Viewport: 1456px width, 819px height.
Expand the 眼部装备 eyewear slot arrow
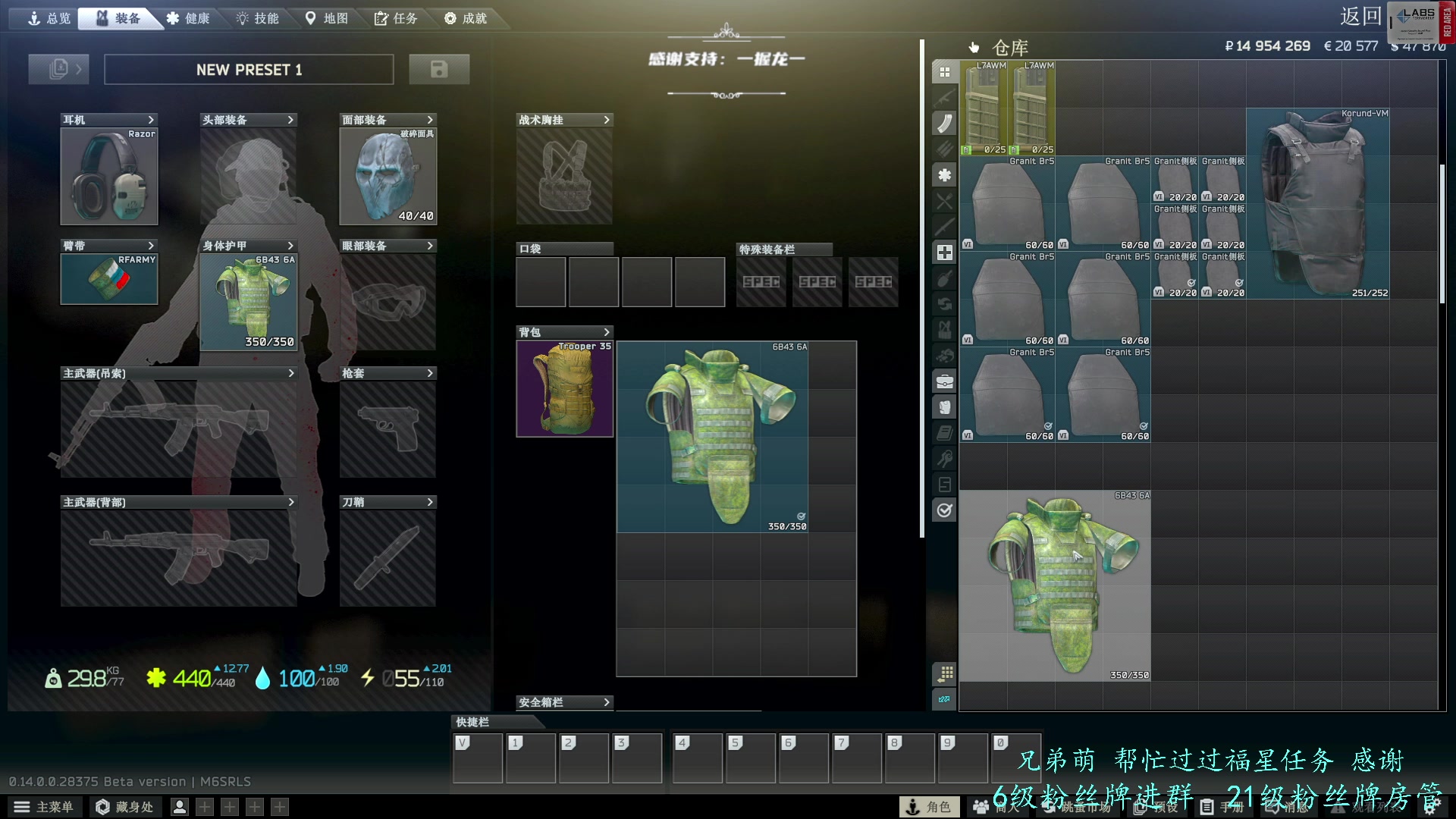[x=430, y=246]
